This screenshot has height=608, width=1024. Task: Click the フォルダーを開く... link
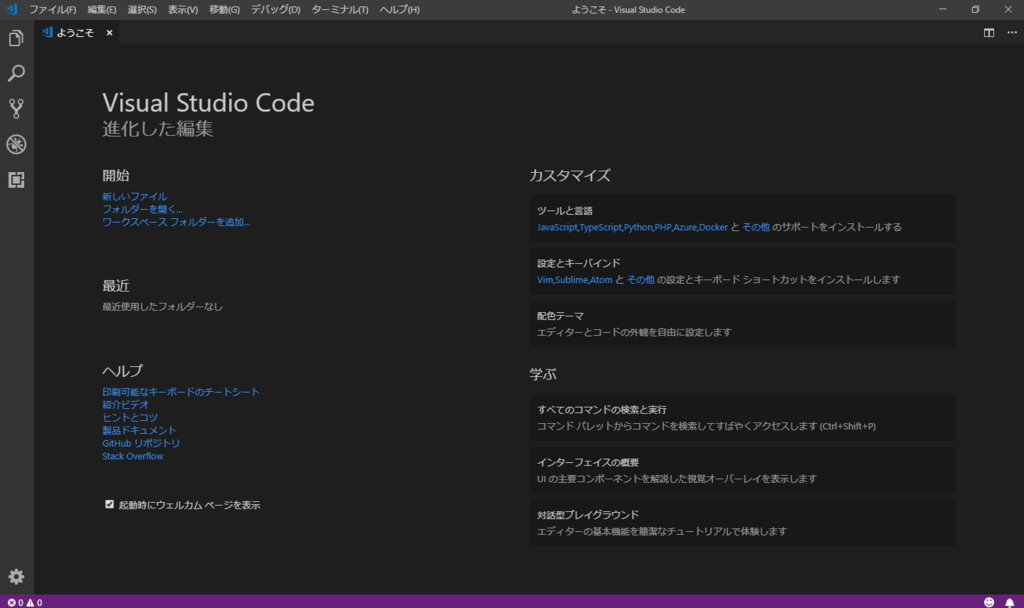click(x=142, y=209)
